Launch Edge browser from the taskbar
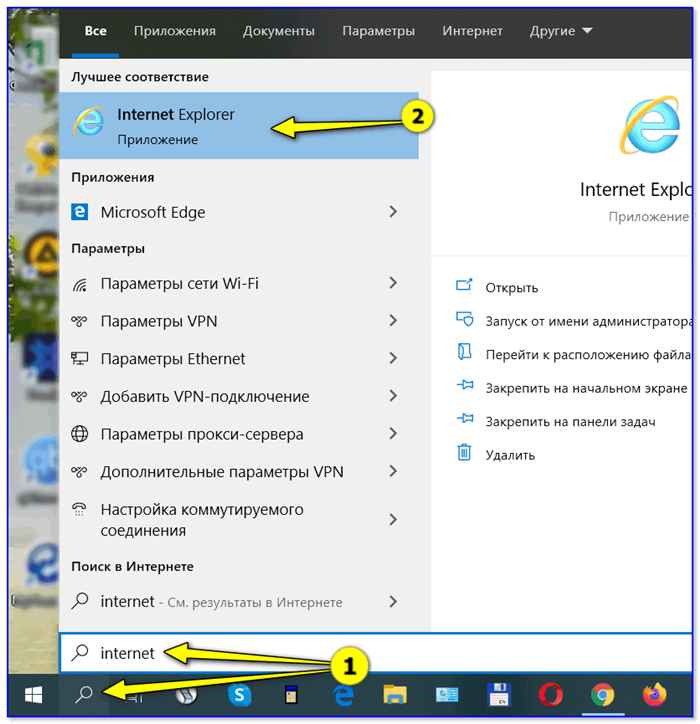Screen dimensions: 700x724 (x=343, y=694)
